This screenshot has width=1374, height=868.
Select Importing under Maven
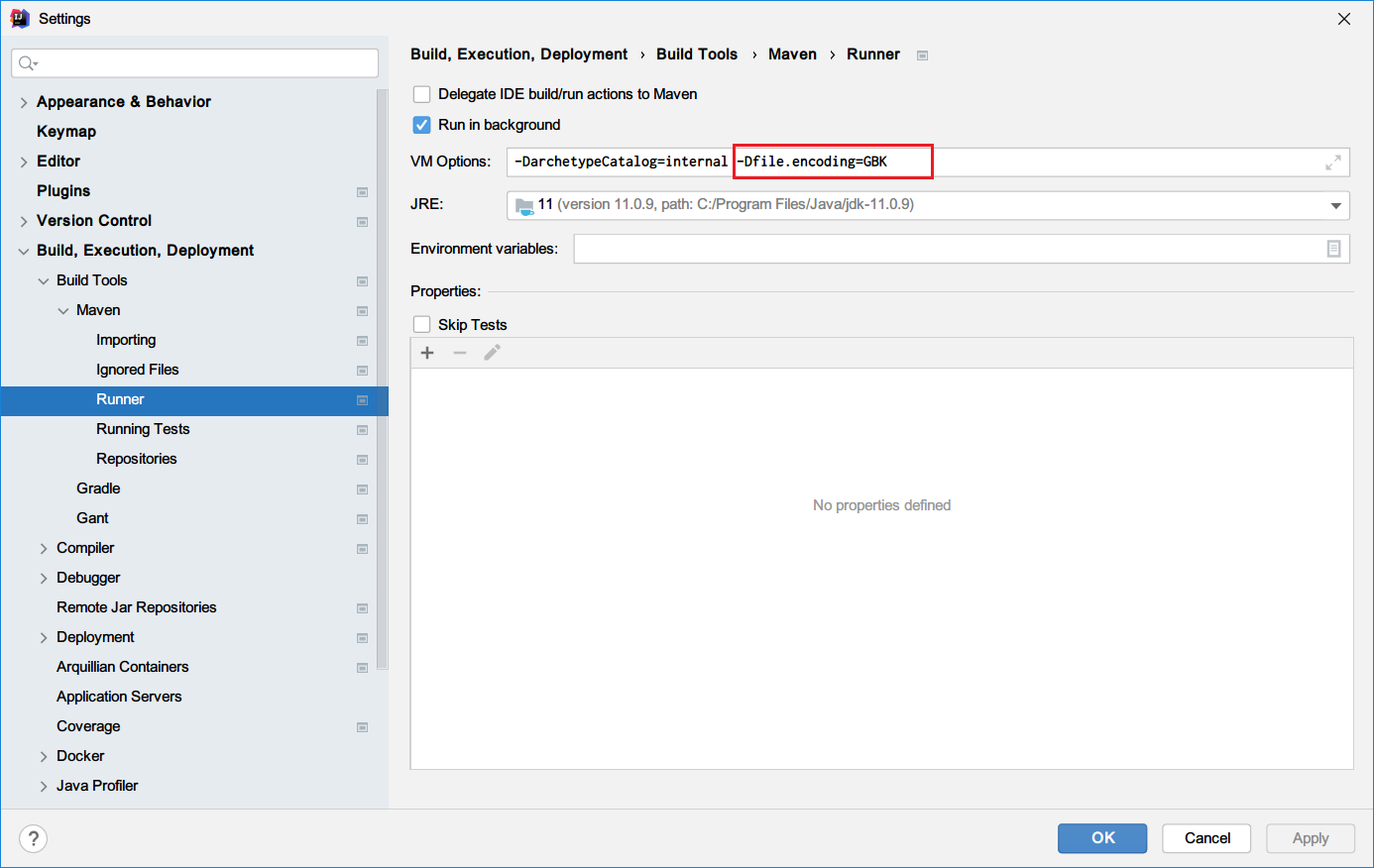click(x=126, y=340)
